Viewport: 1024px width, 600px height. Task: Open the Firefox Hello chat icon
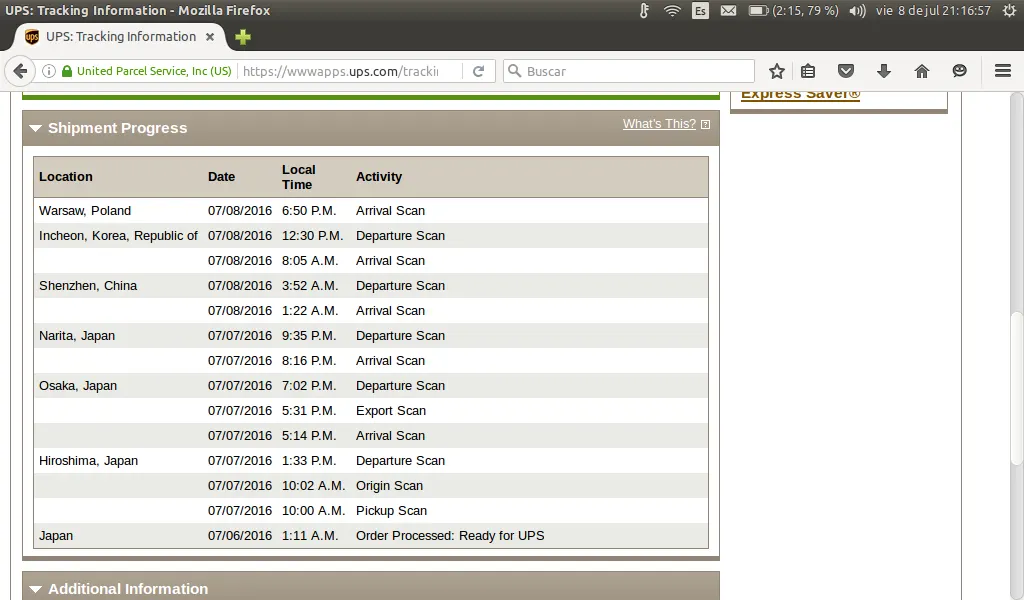(959, 71)
